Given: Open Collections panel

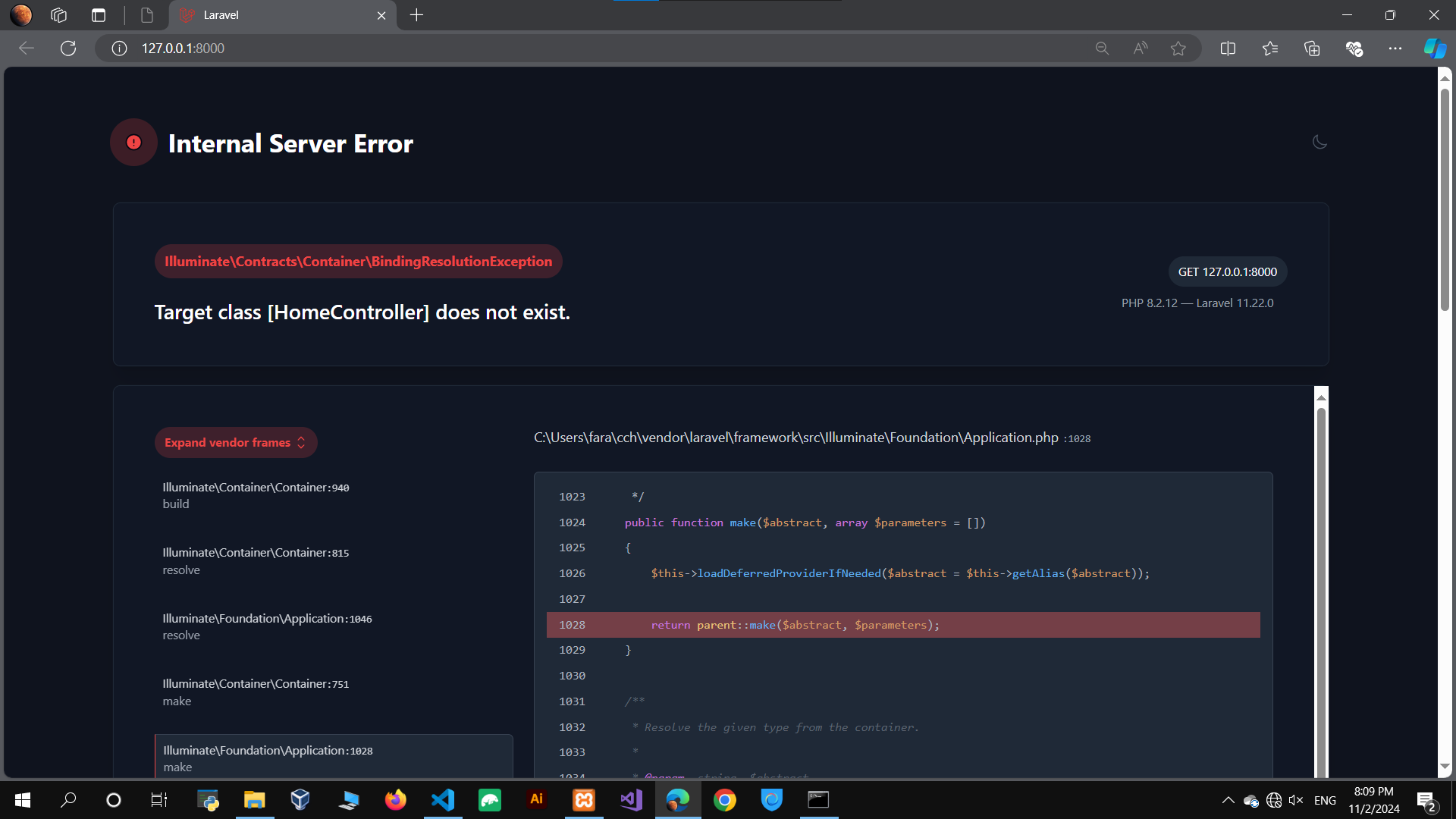Looking at the screenshot, I should tap(1312, 48).
